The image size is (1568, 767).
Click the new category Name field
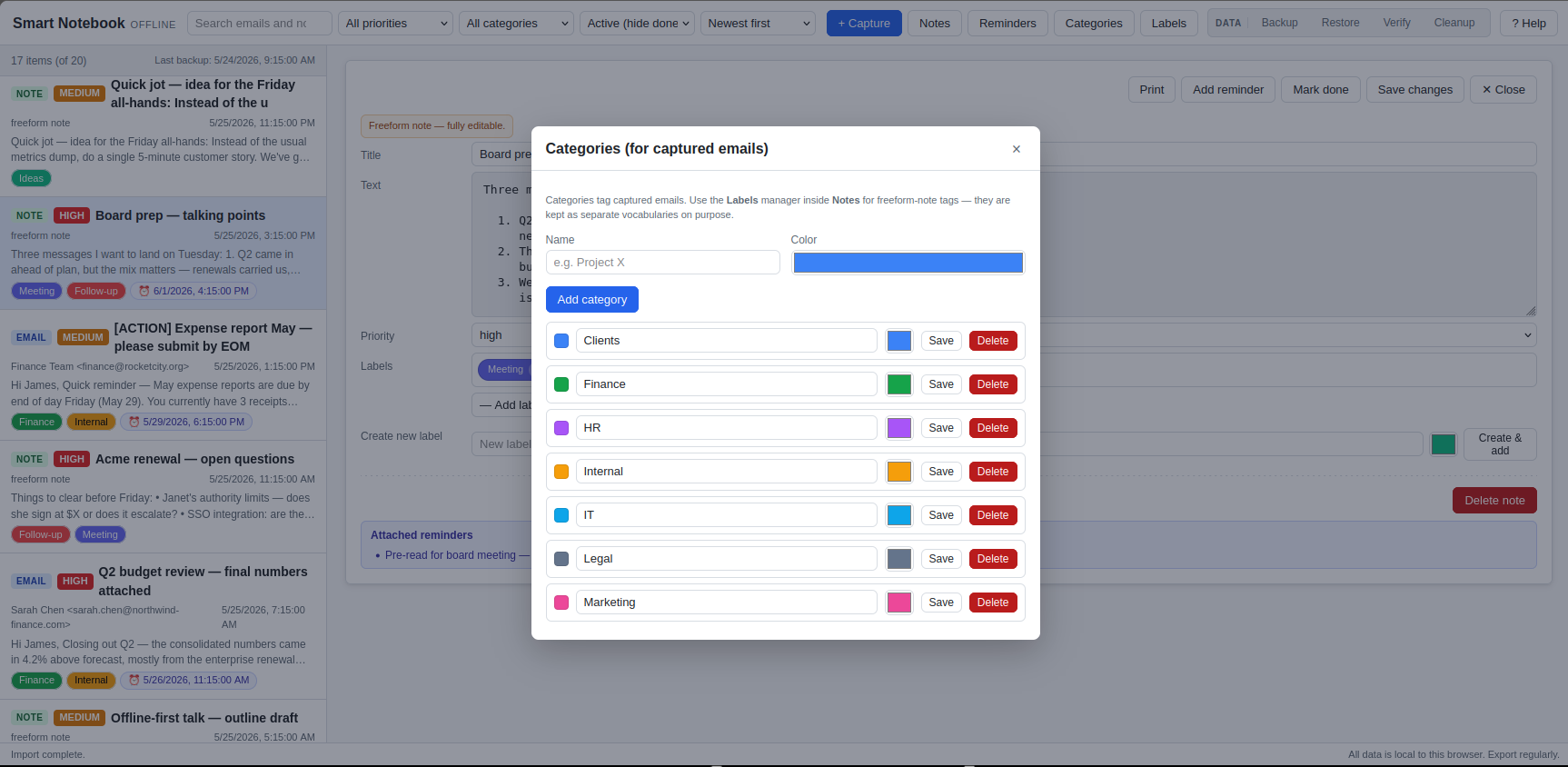point(662,263)
